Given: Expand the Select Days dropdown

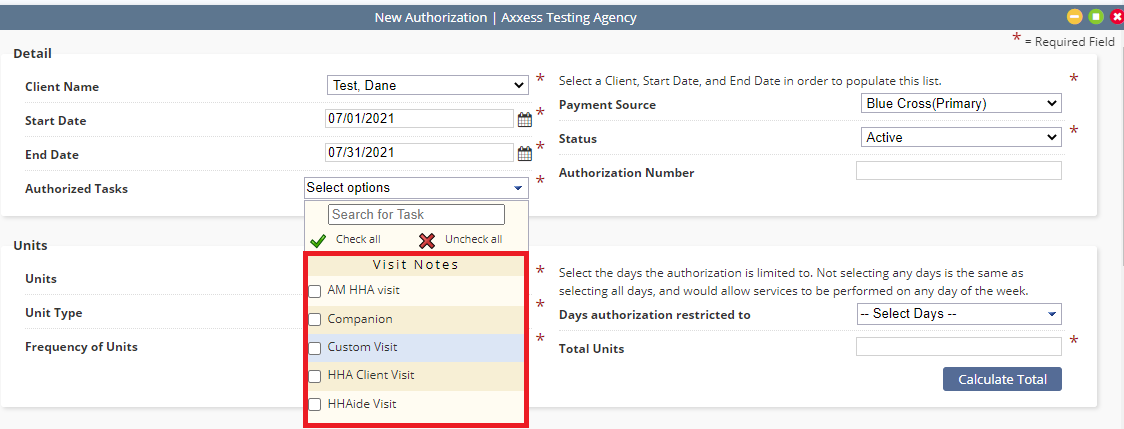Looking at the screenshot, I should click(959, 314).
